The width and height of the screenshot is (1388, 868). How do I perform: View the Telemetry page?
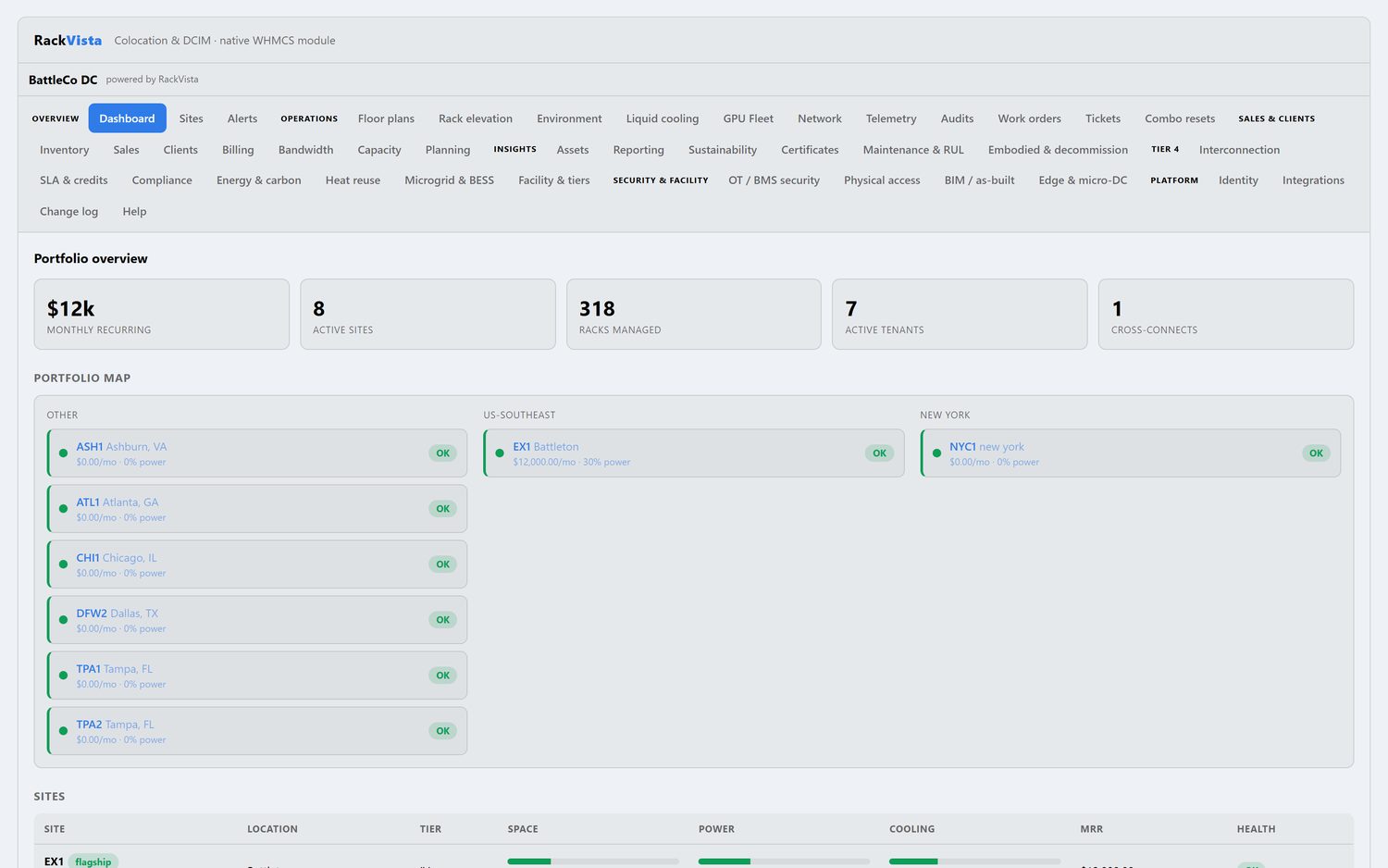point(891,118)
